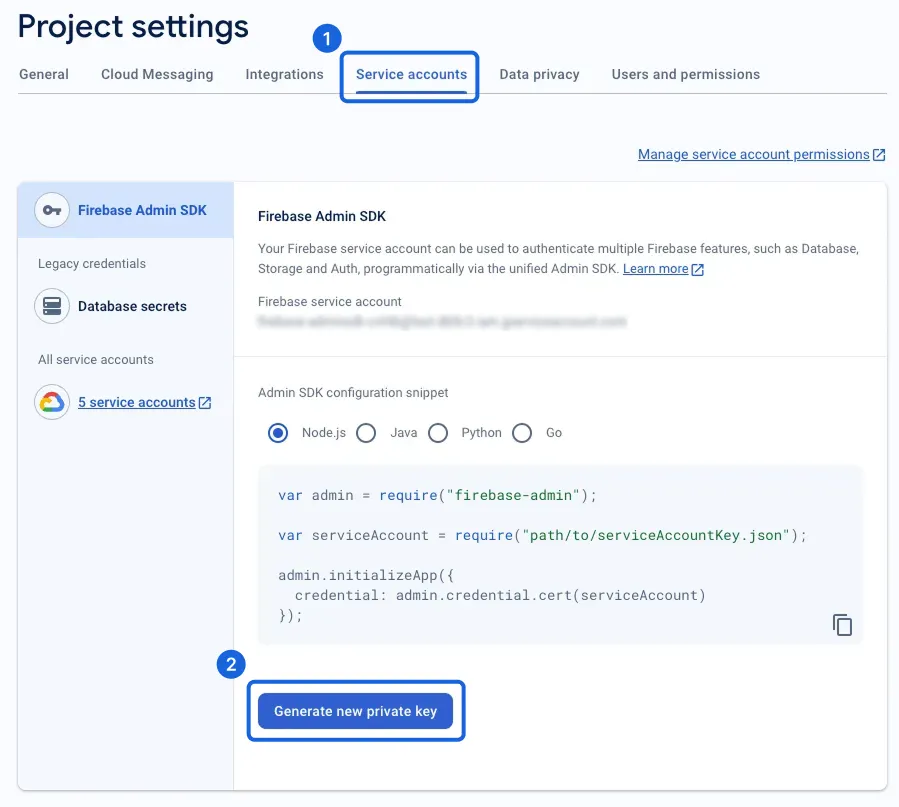This screenshot has width=899, height=807.
Task: Select Firebase Admin SDK sidebar item
Action: pyautogui.click(x=126, y=210)
